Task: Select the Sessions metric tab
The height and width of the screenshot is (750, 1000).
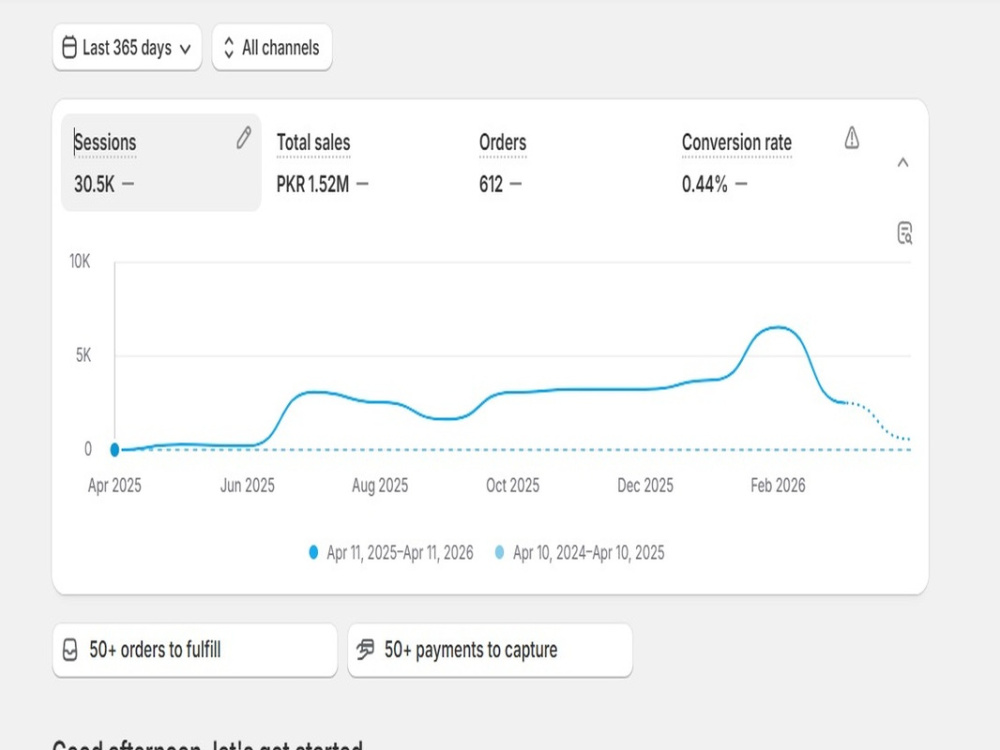Action: coord(161,163)
